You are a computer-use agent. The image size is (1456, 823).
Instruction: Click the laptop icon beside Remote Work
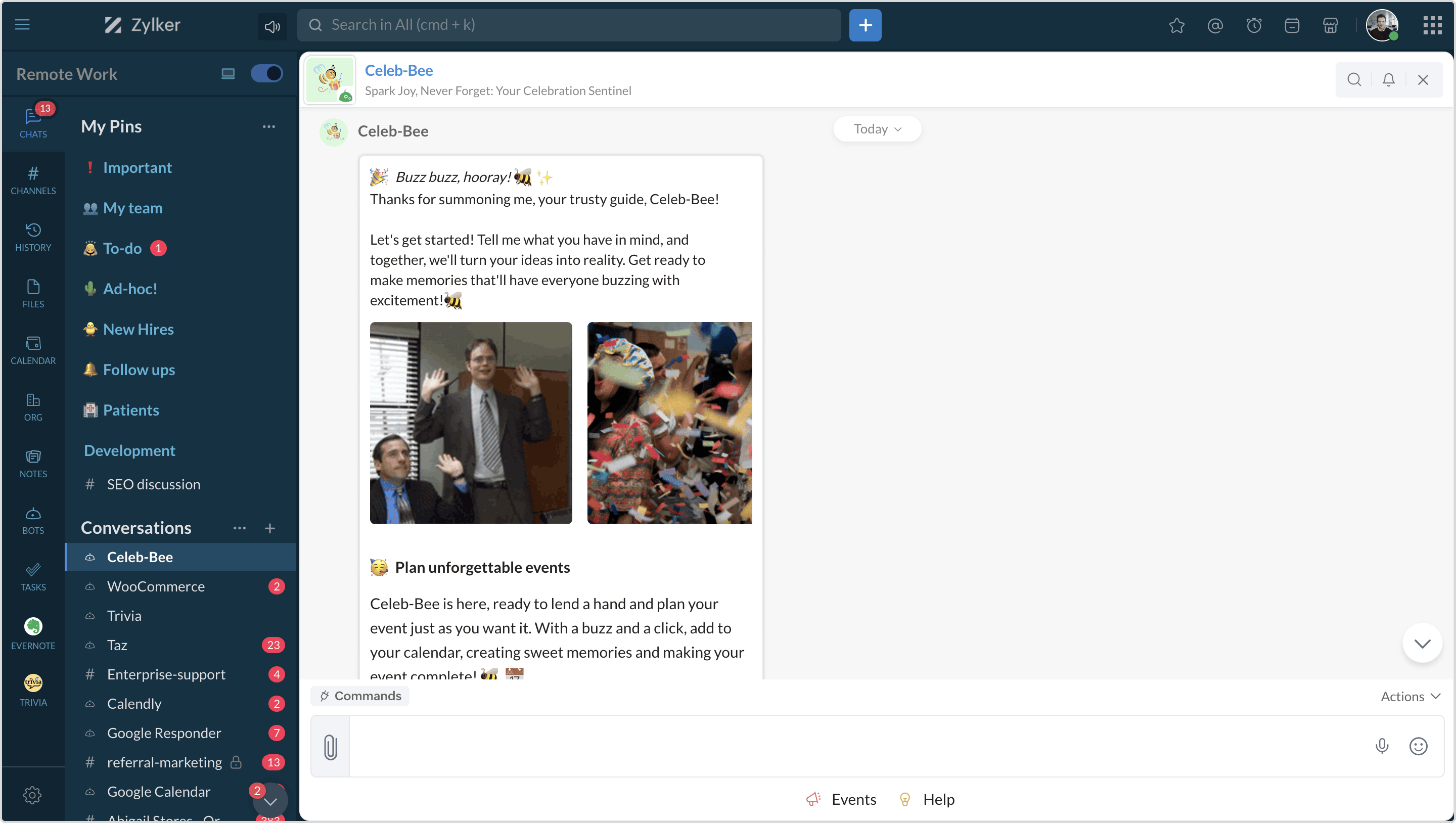(228, 73)
